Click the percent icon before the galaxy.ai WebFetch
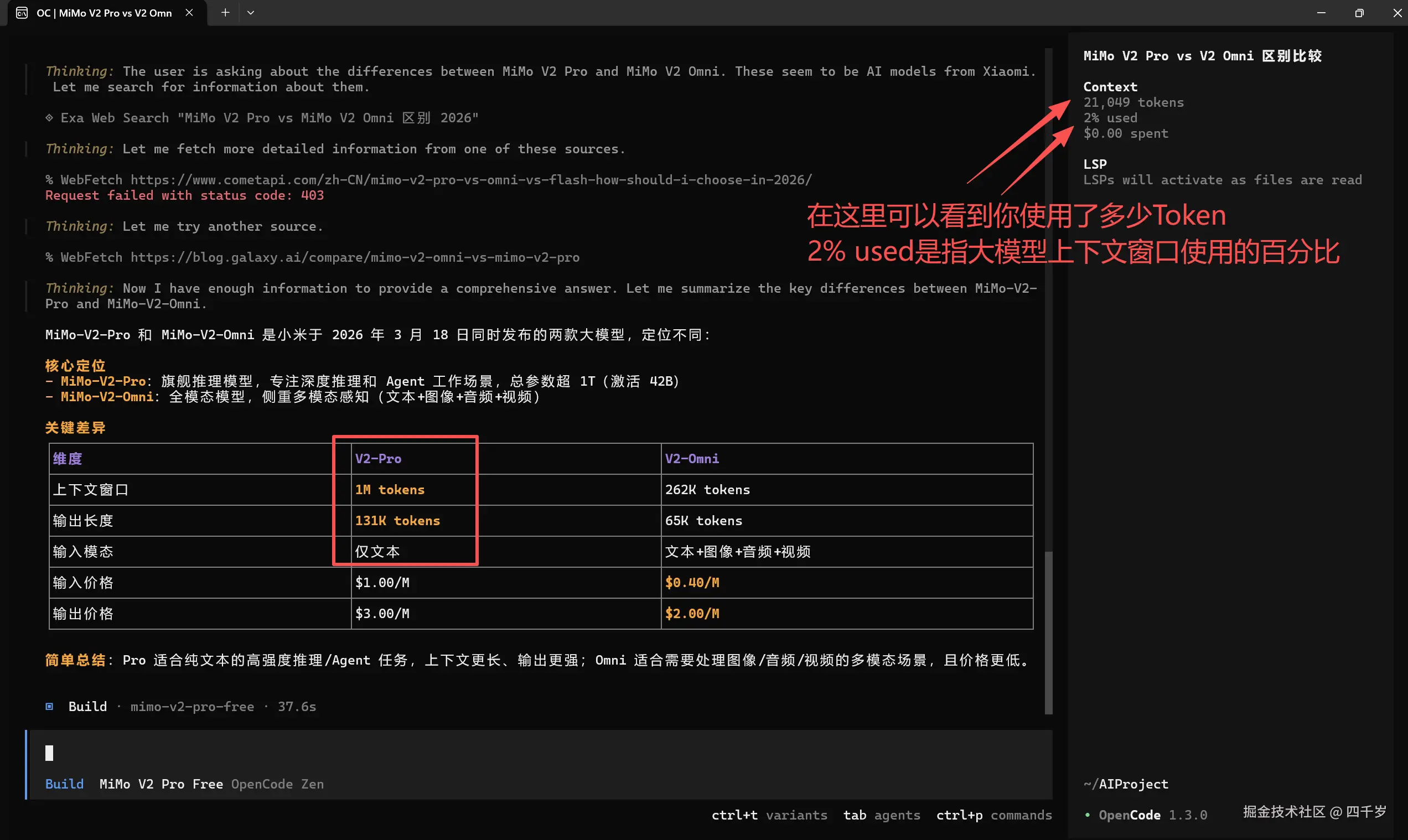1408x840 pixels. (x=50, y=257)
